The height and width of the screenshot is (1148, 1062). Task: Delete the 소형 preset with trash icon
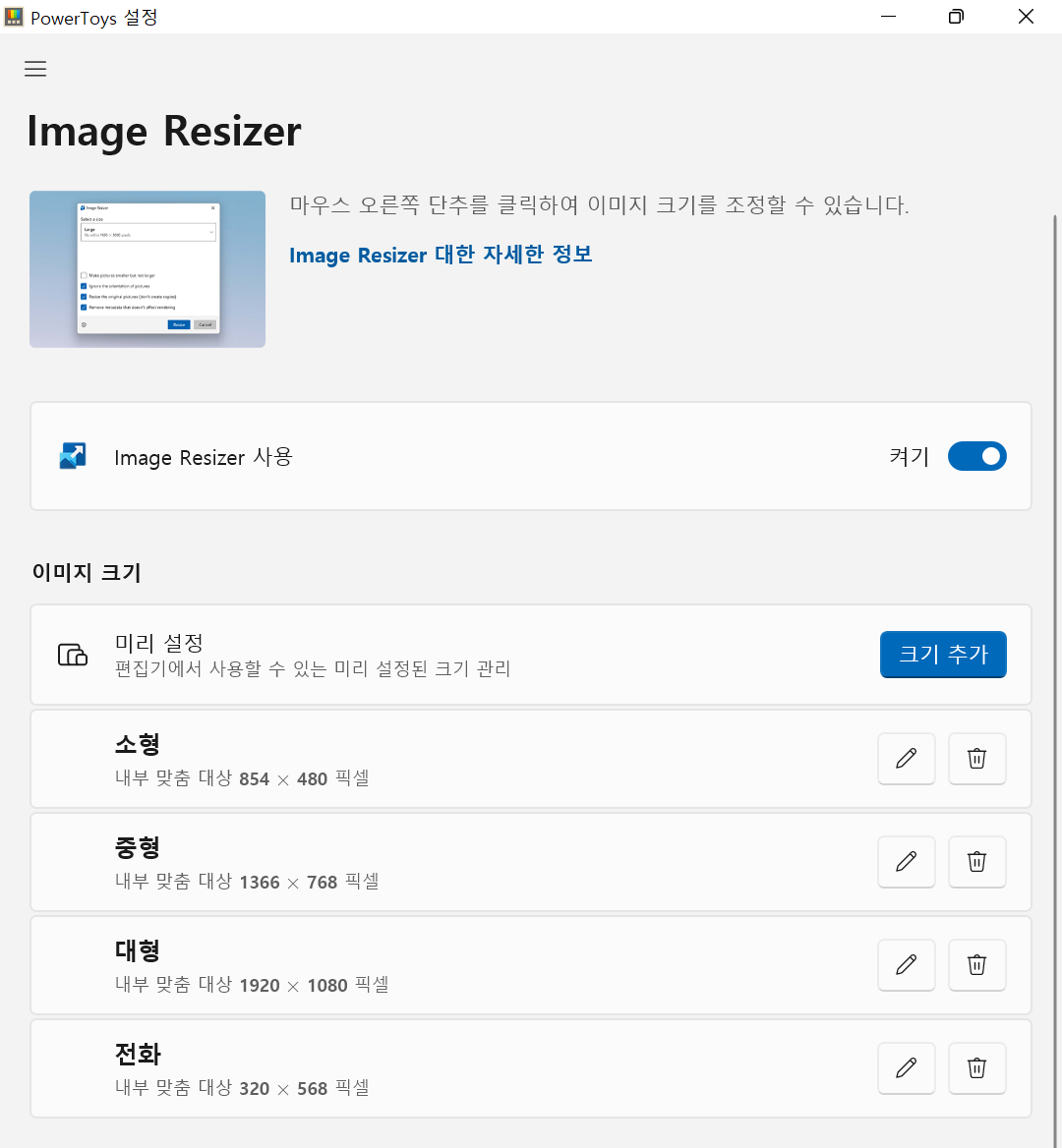(x=976, y=759)
